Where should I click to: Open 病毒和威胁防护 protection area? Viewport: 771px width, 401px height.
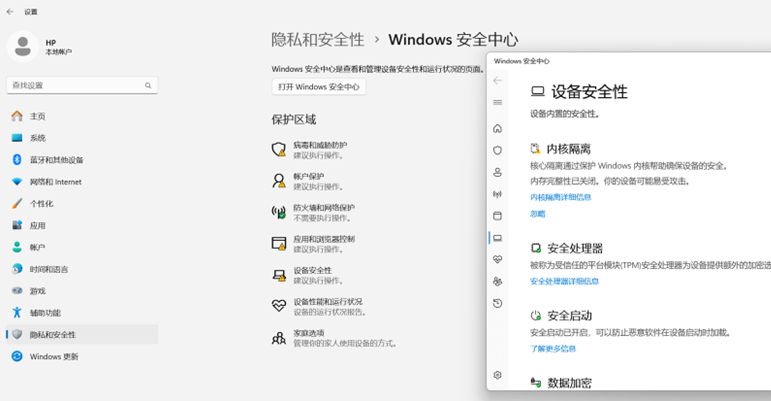tap(310, 150)
